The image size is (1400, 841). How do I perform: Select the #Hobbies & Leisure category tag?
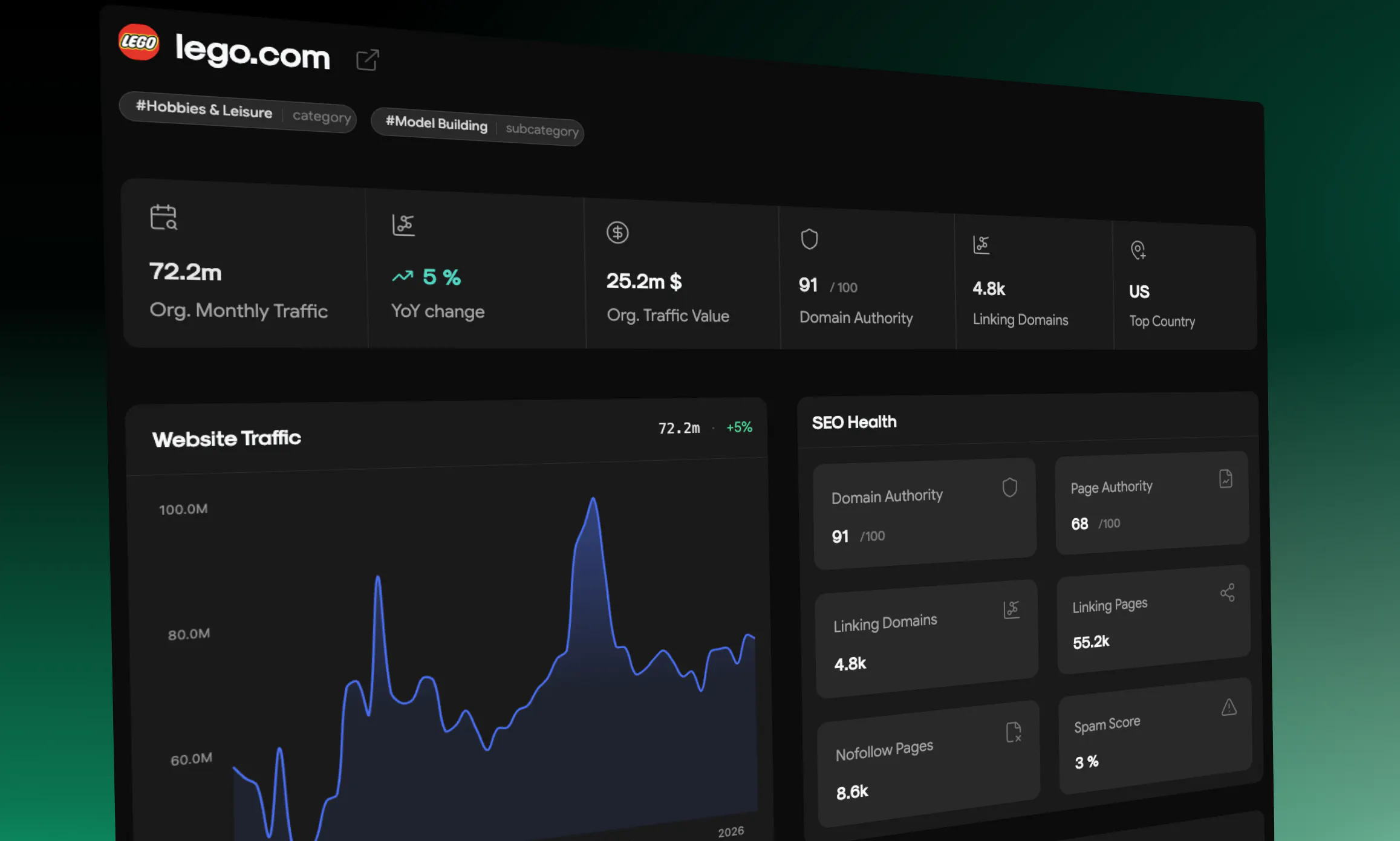[x=238, y=111]
